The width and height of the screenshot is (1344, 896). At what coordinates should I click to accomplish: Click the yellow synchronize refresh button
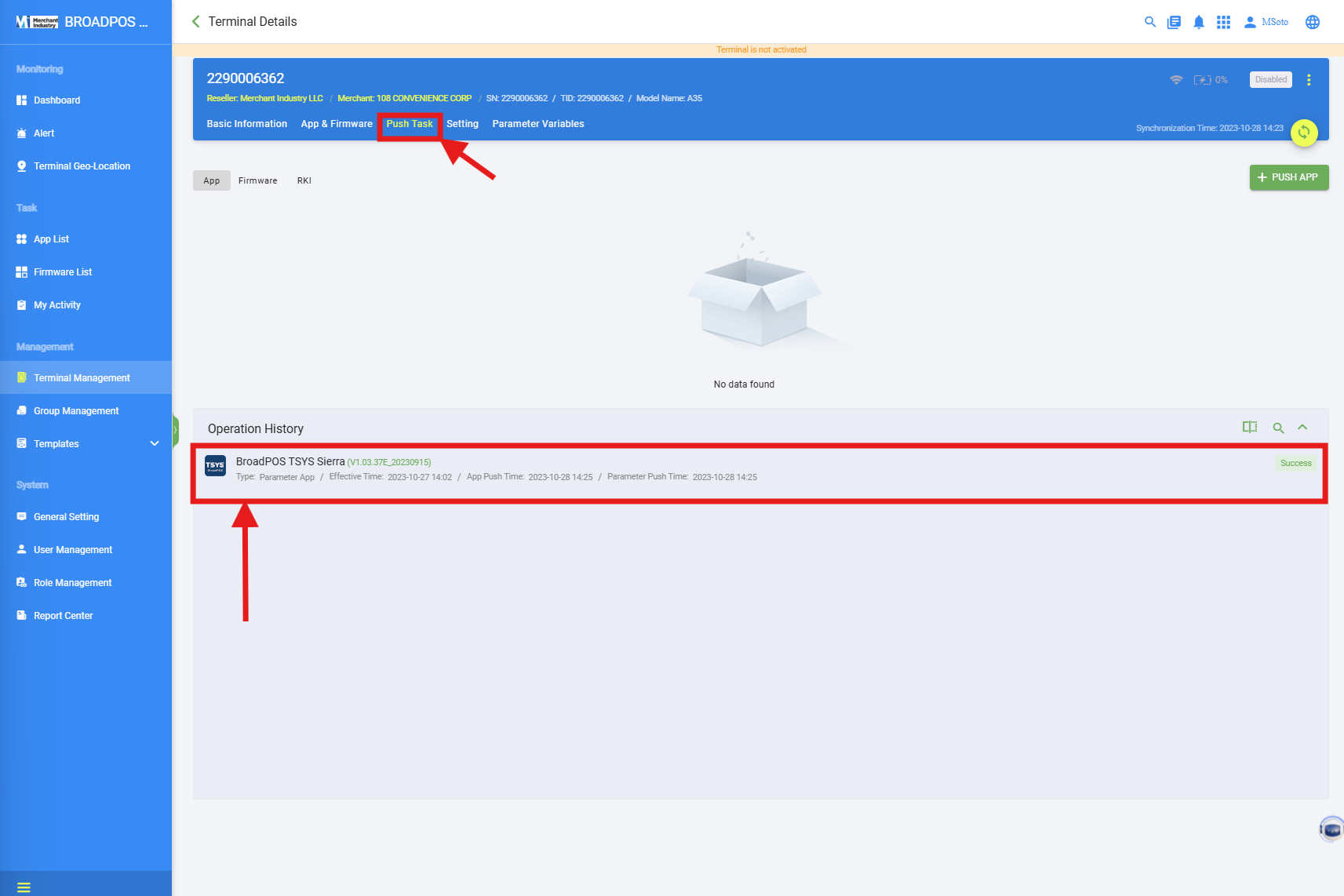[x=1304, y=133]
